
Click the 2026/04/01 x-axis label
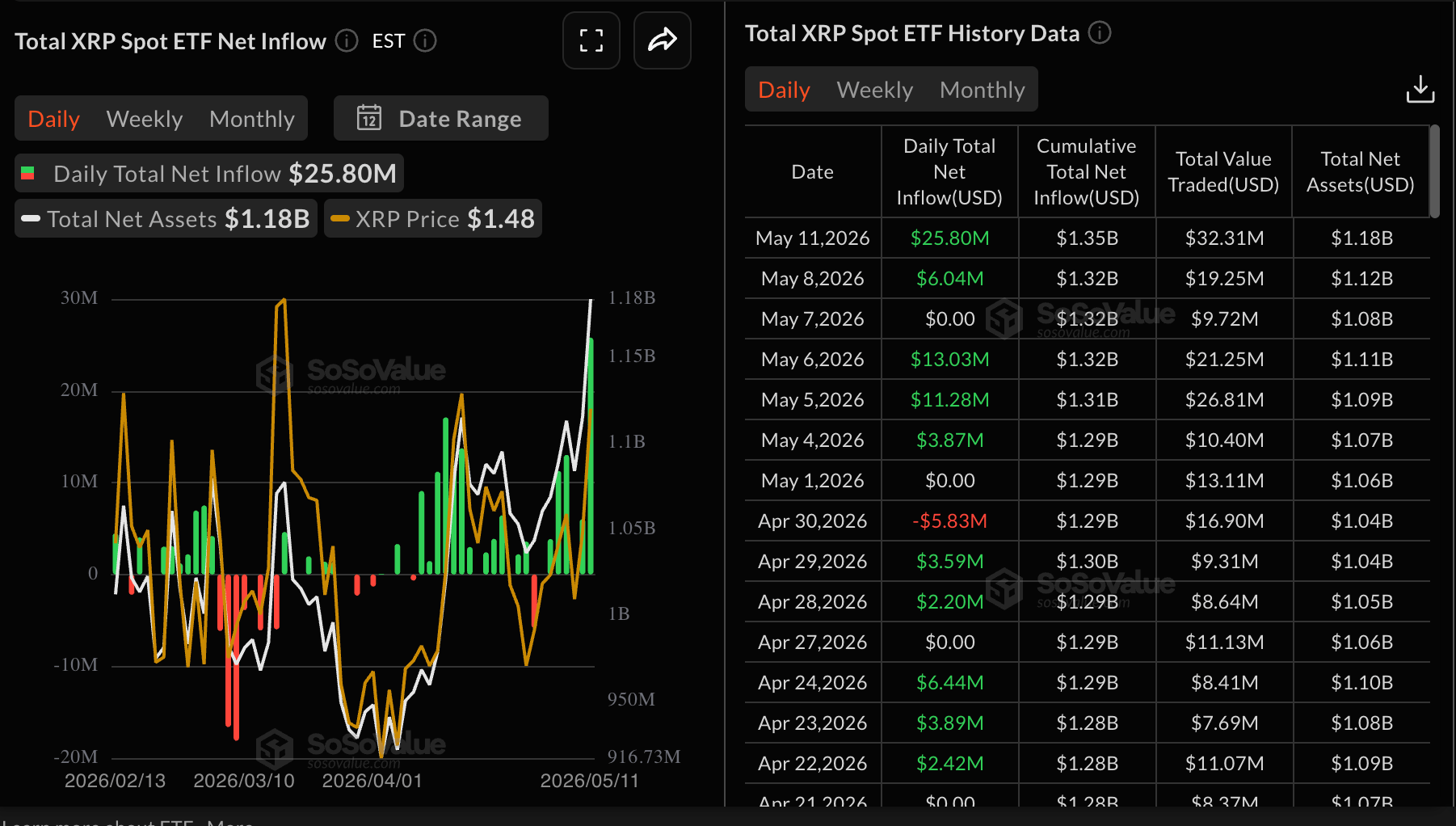click(372, 781)
